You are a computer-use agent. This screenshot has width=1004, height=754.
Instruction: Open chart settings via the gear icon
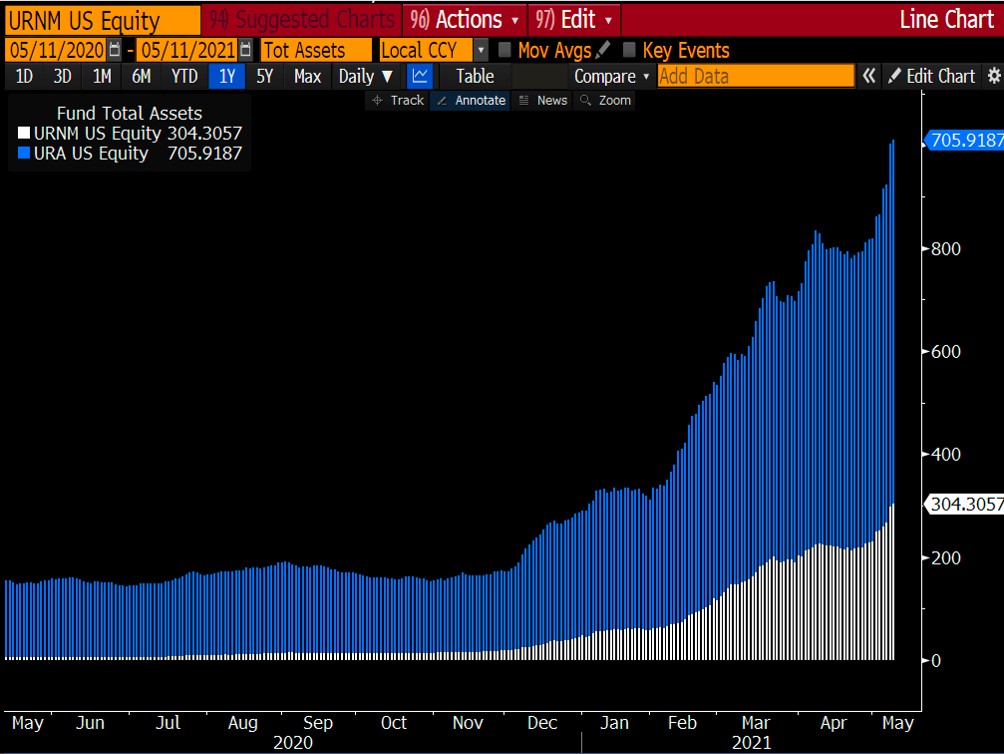coord(993,76)
